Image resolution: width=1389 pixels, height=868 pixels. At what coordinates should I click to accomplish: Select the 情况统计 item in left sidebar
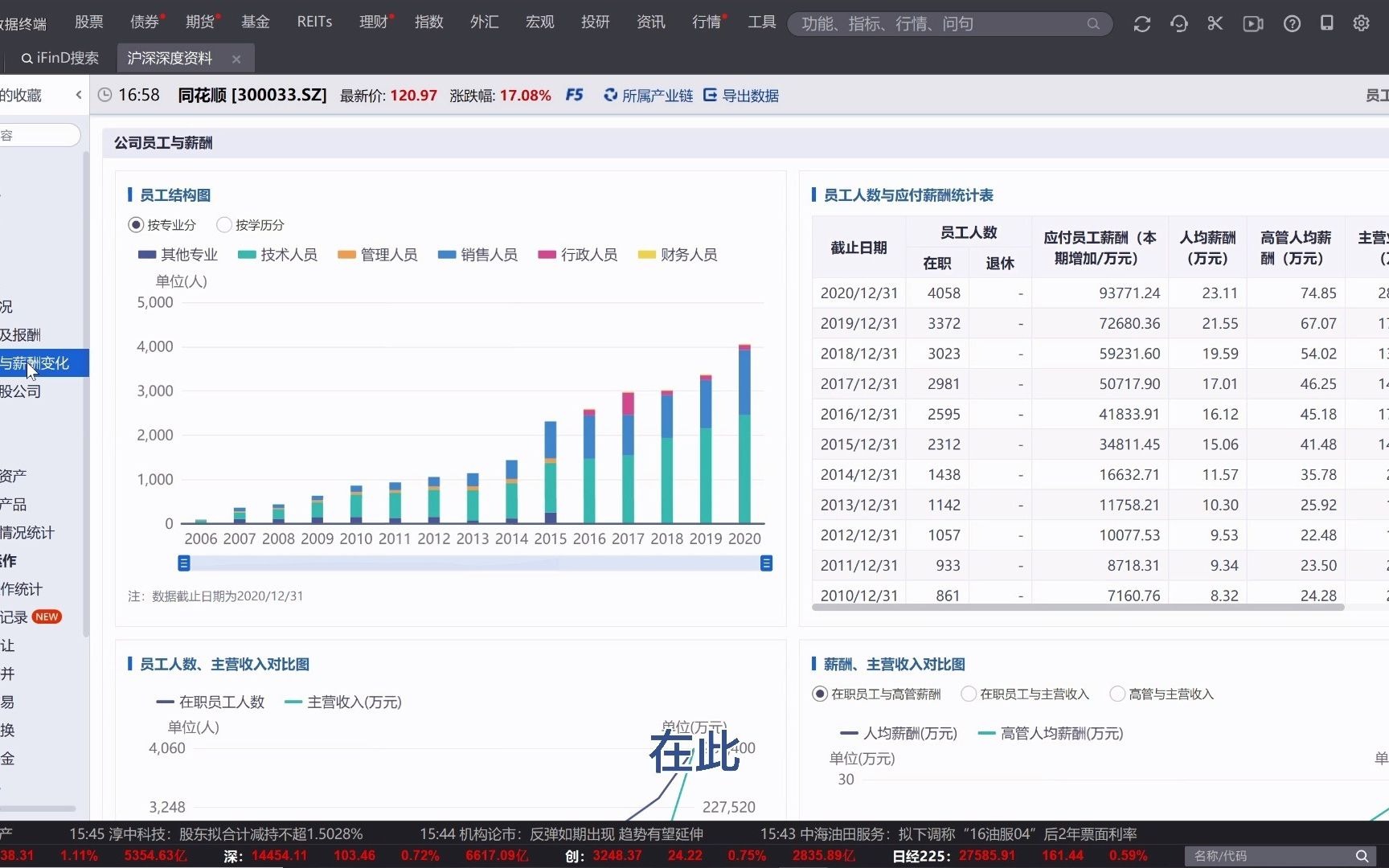point(27,533)
